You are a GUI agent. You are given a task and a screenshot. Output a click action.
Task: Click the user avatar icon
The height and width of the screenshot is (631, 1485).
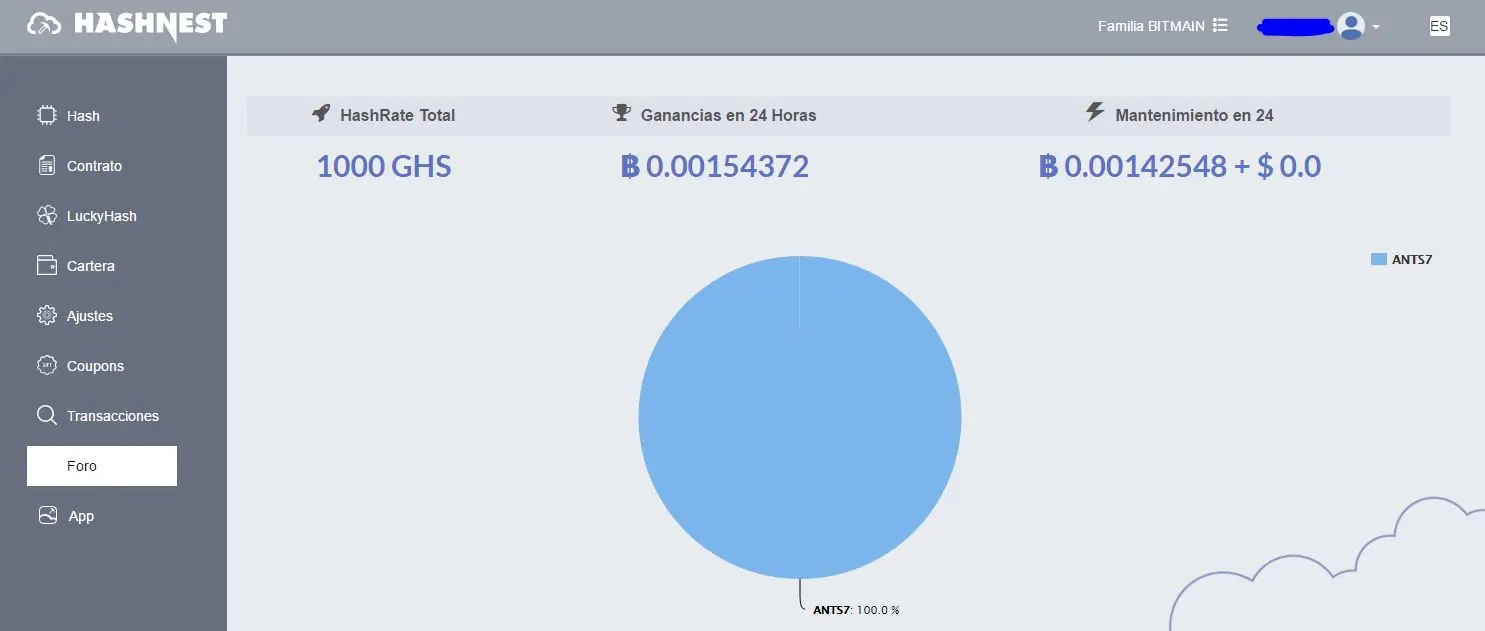[1351, 26]
